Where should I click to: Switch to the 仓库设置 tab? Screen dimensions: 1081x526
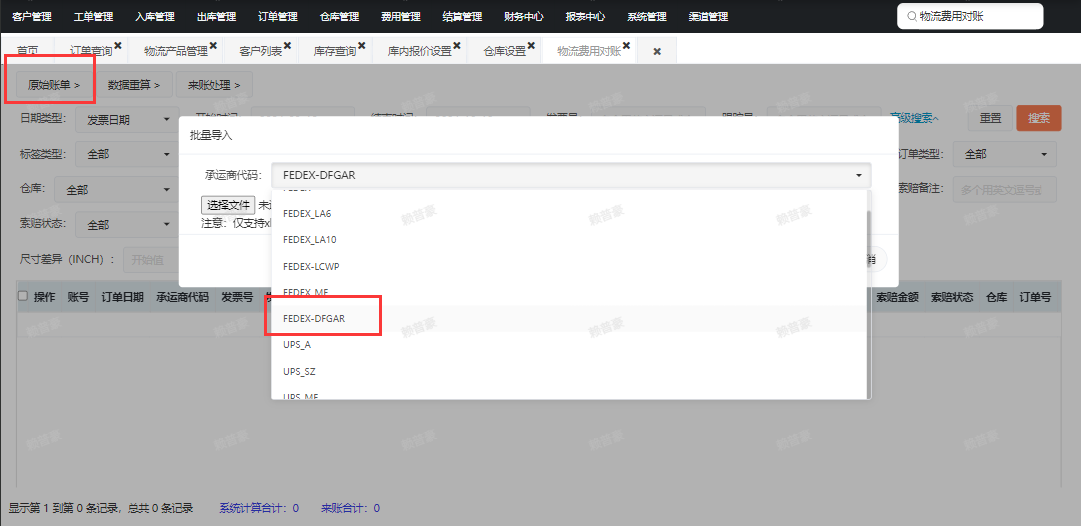pyautogui.click(x=505, y=51)
